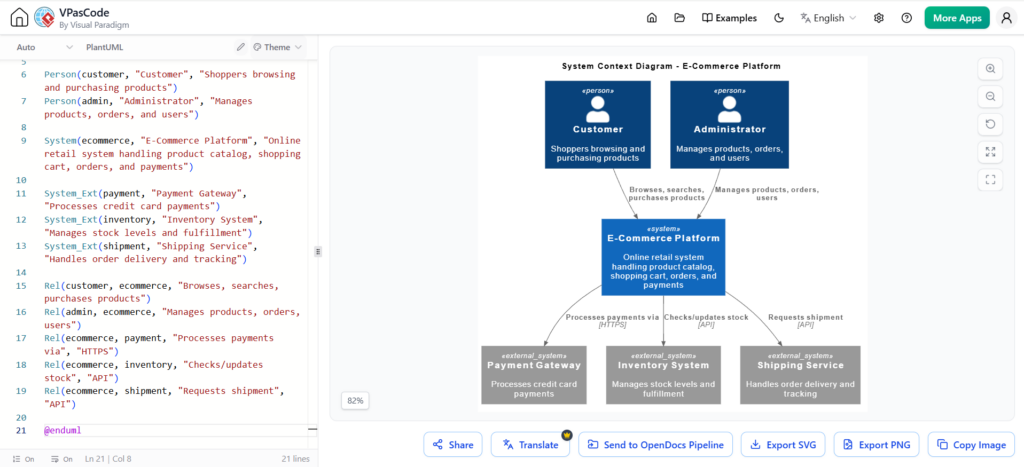Open the Examples gallery
The image size is (1024, 467).
(x=729, y=18)
